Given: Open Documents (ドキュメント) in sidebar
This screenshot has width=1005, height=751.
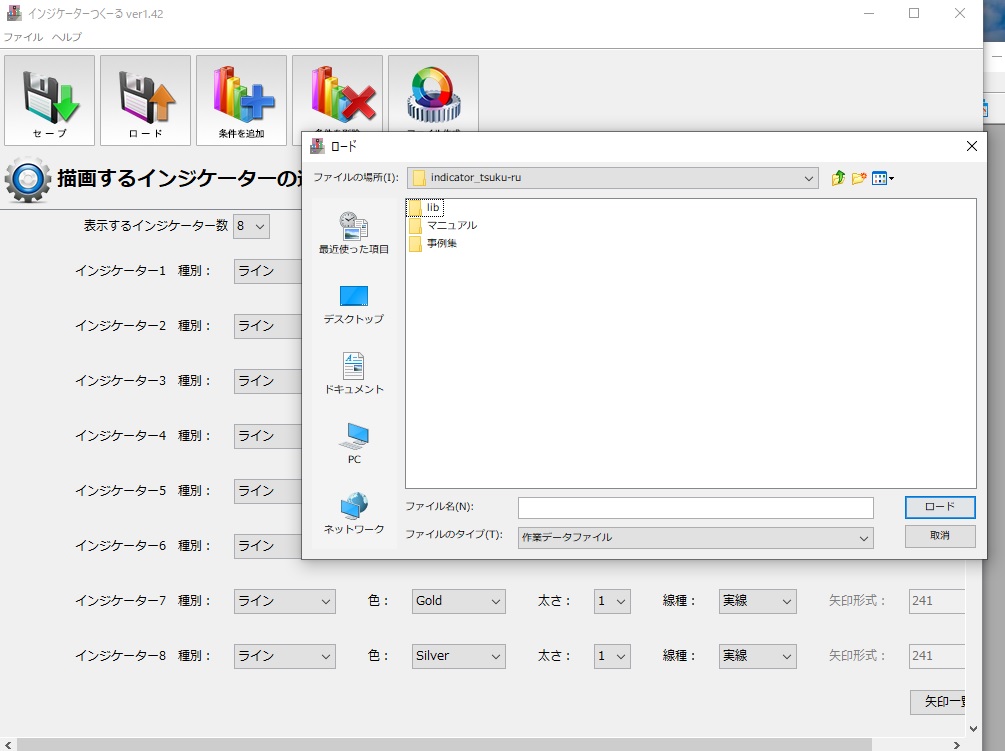Looking at the screenshot, I should pos(353,374).
